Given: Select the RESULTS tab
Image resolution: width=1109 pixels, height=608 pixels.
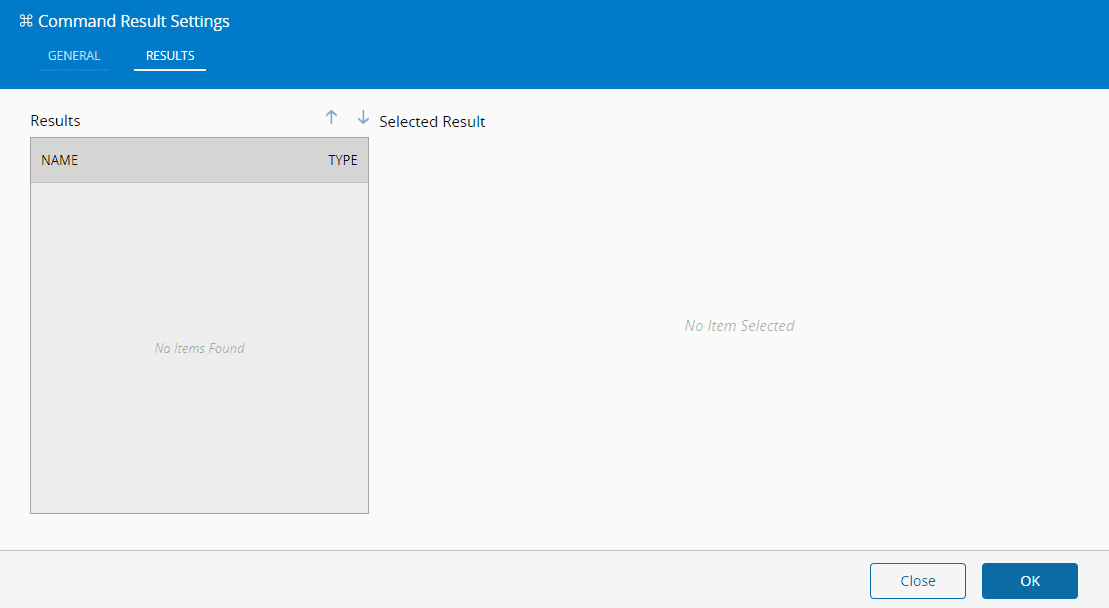Looking at the screenshot, I should point(170,56).
